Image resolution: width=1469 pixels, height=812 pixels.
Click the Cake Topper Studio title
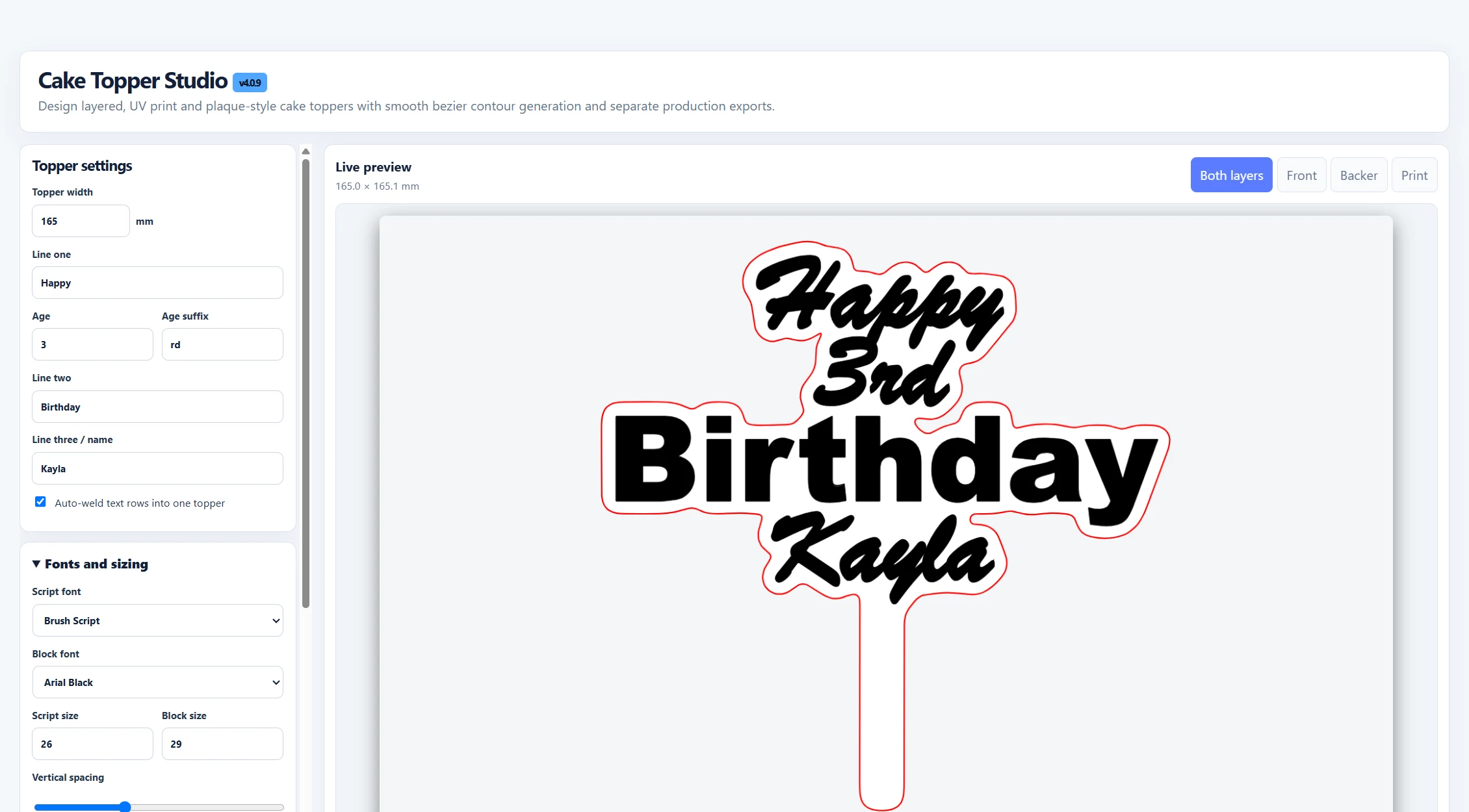coord(133,81)
